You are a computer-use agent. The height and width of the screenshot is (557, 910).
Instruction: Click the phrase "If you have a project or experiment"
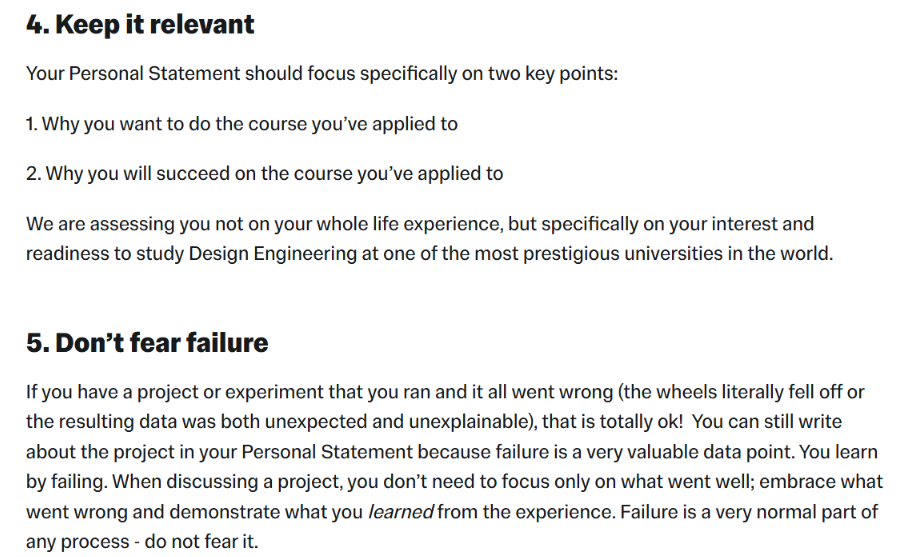point(175,392)
